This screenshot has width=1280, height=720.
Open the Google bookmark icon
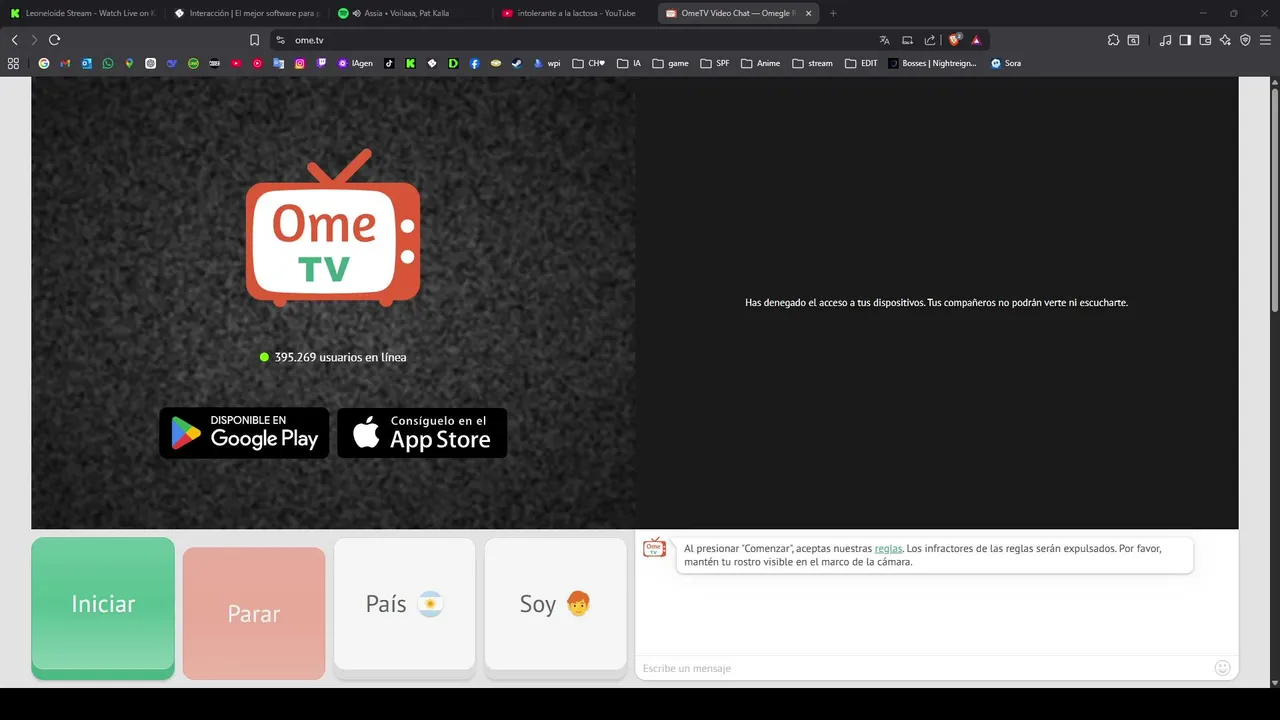(x=44, y=63)
